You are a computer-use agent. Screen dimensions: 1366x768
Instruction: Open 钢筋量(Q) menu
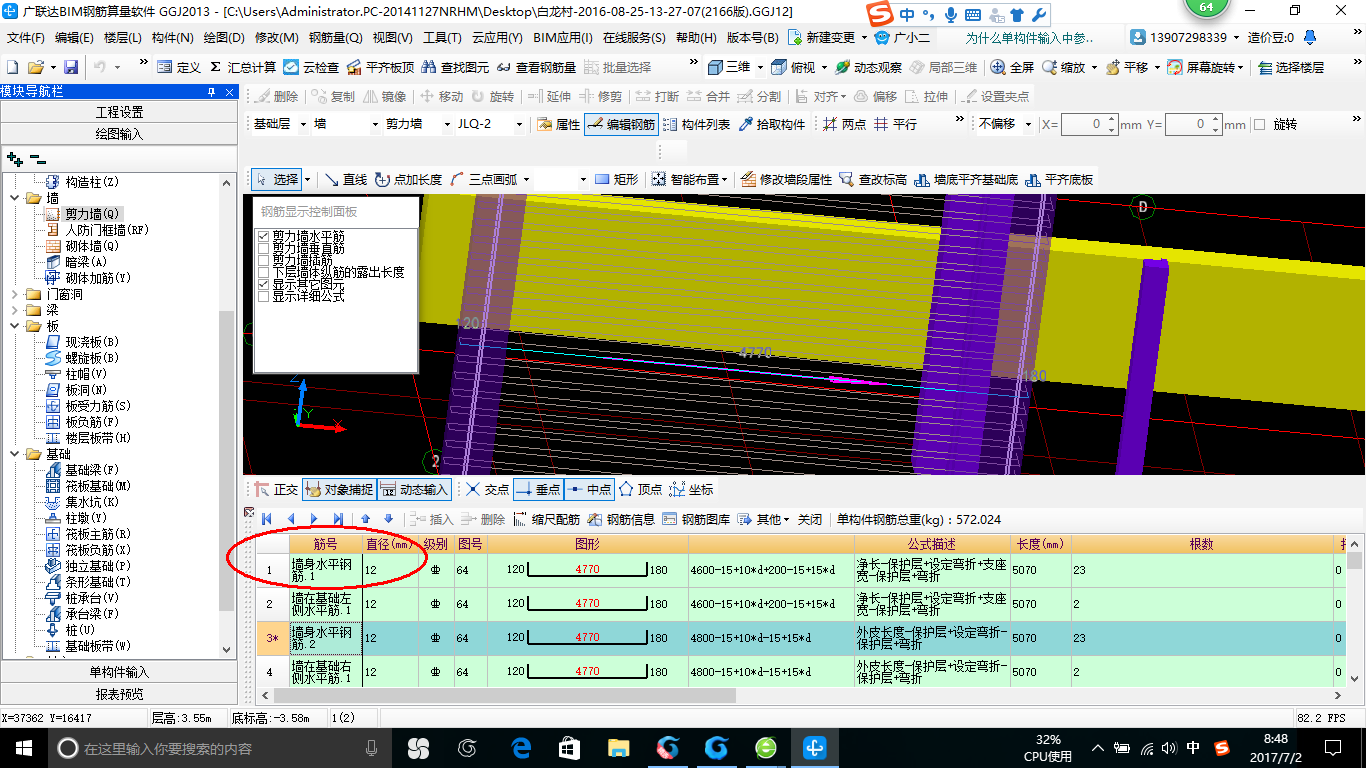(x=336, y=38)
